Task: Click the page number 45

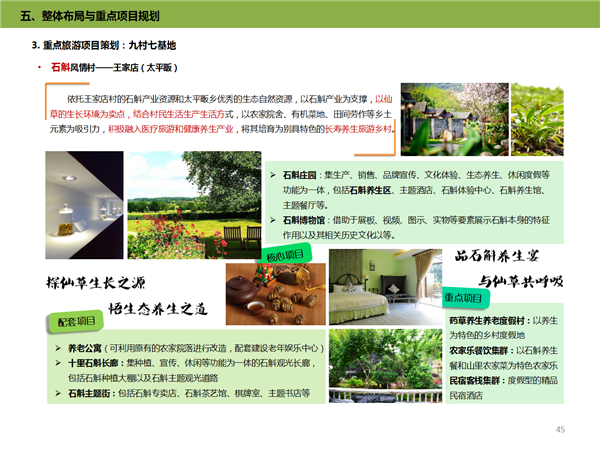Action: pos(560,429)
